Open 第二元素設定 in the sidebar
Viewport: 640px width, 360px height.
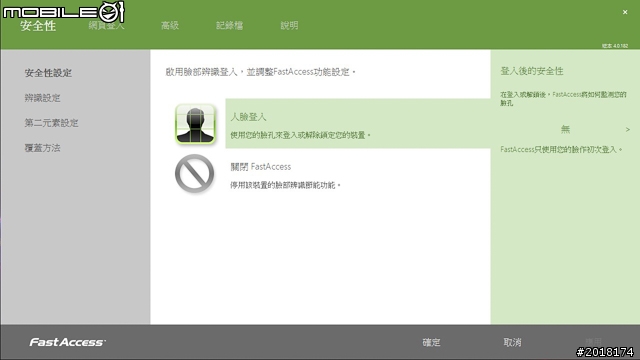(51, 123)
